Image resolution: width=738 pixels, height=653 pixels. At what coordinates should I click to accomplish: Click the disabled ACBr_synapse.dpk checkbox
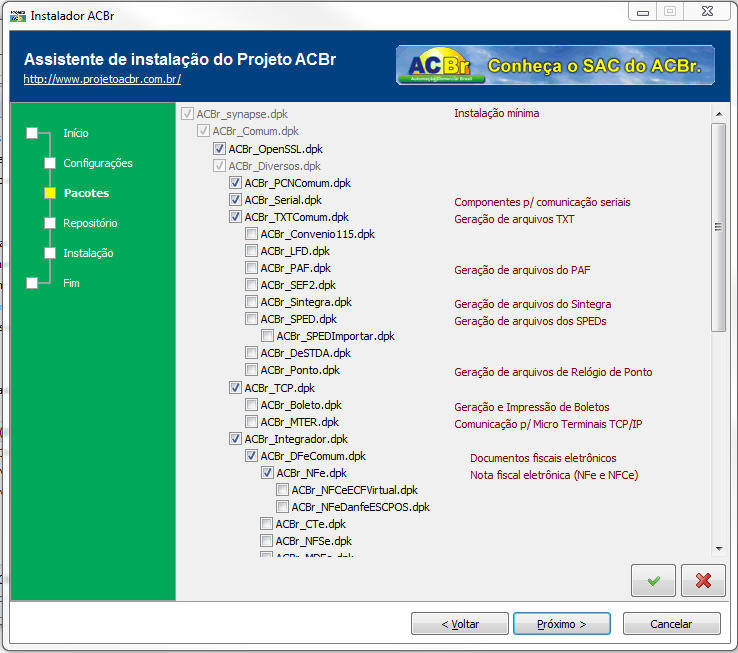187,113
